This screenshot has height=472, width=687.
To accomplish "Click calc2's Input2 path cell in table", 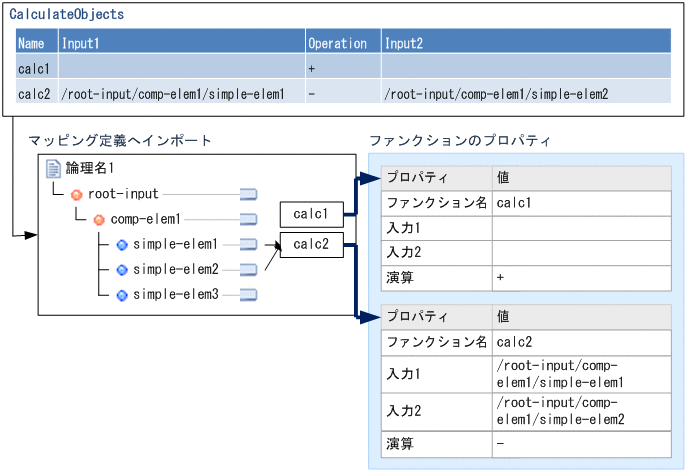I will tap(524, 93).
